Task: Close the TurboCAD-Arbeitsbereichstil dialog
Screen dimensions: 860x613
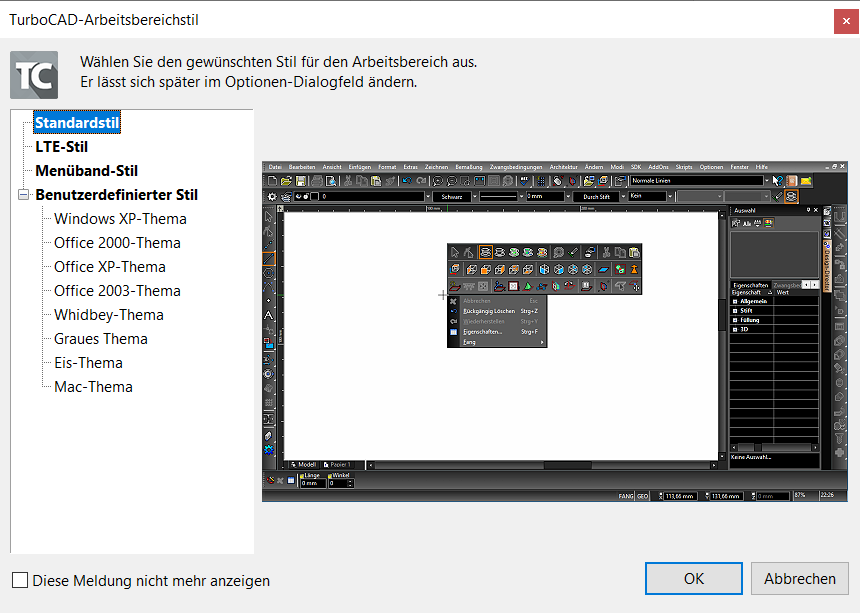Action: click(846, 22)
